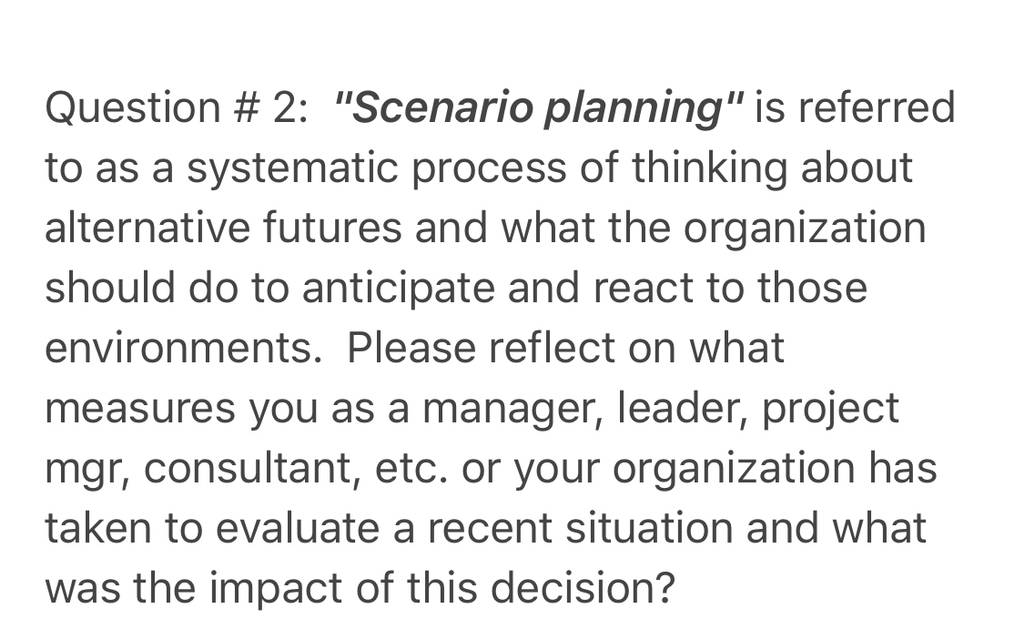This screenshot has height=634, width=1024.
Task: Click the word "referred" ending first line
Action: pos(877,108)
